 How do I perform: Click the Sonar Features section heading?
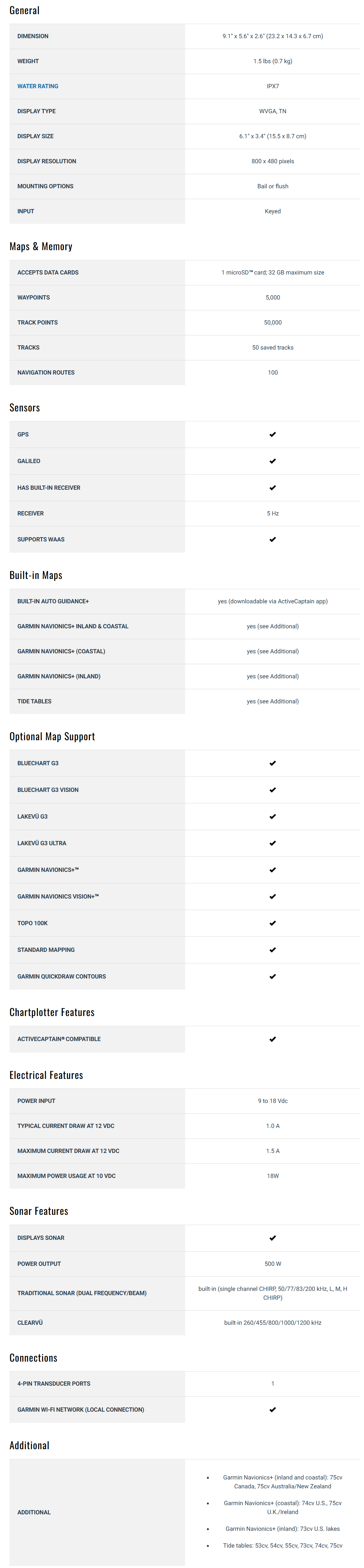click(x=39, y=1211)
